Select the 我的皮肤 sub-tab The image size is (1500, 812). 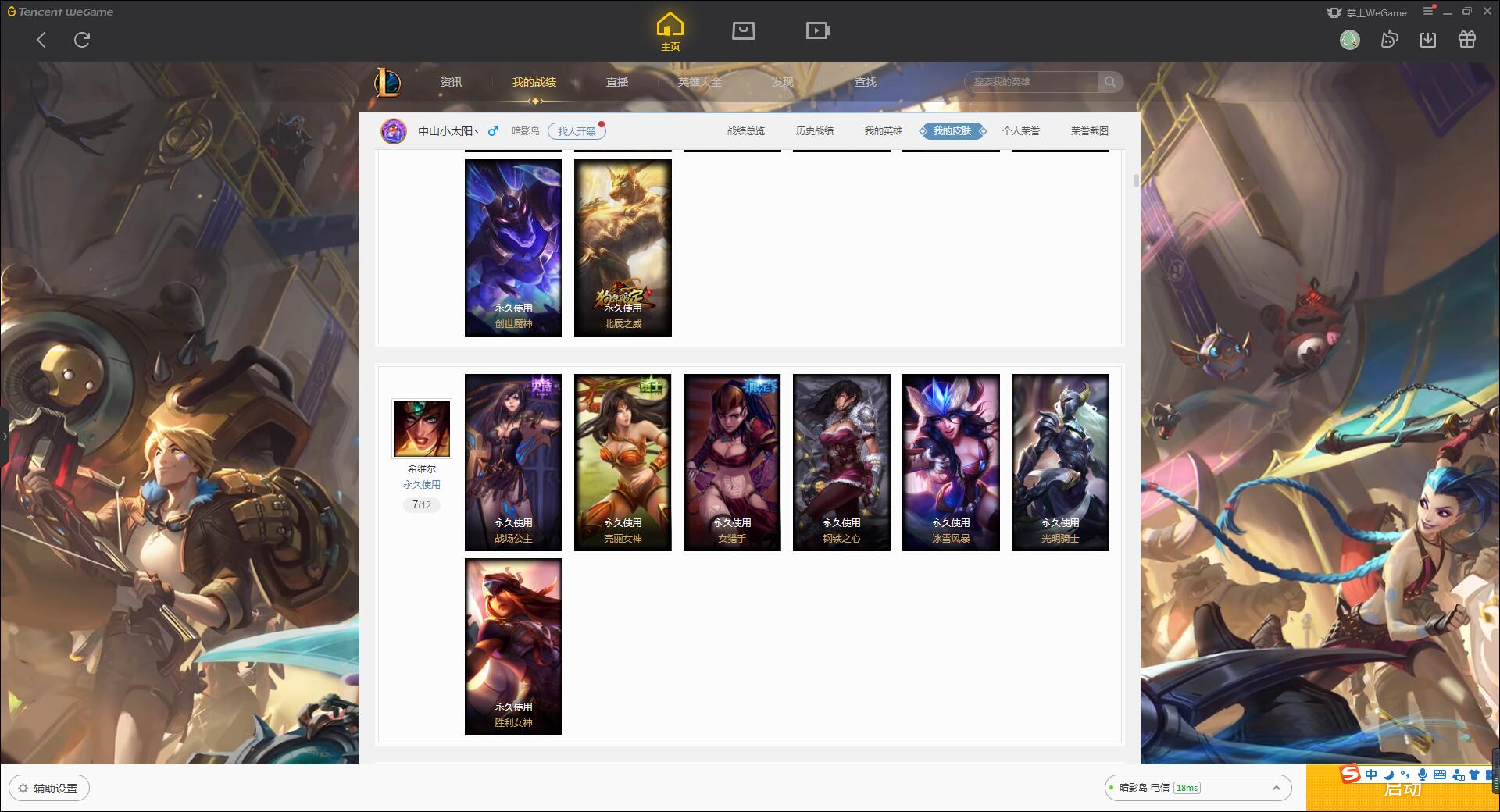point(952,131)
